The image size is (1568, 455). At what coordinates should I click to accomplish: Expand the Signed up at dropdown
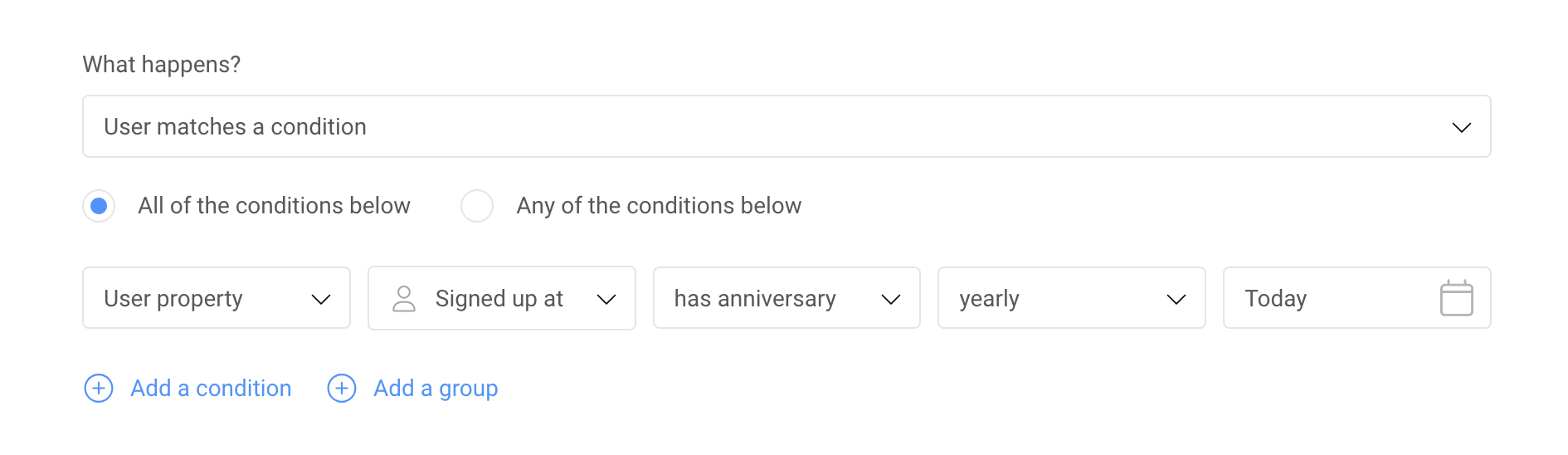(x=502, y=298)
